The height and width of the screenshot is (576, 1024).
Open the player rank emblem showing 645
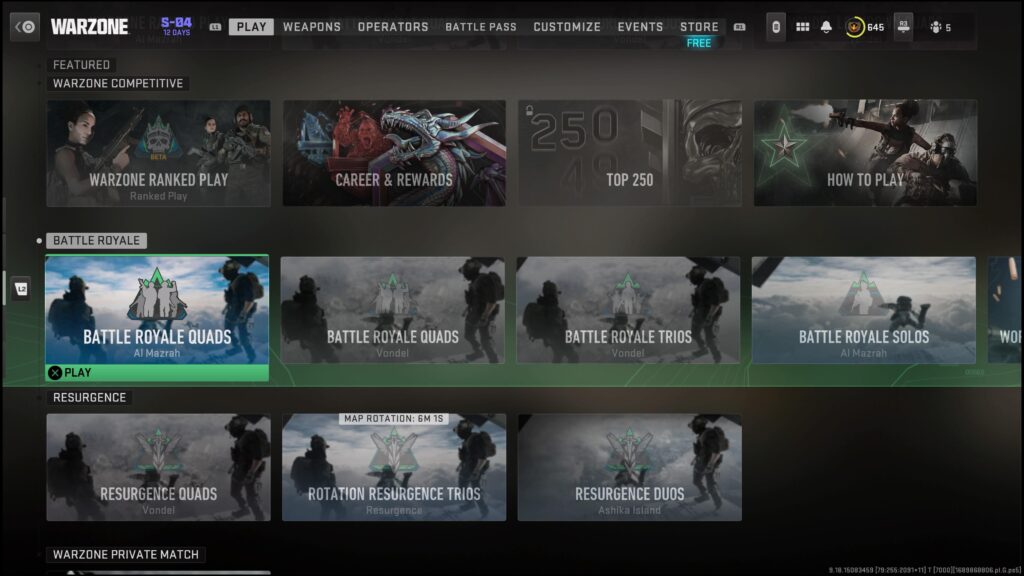pos(864,27)
